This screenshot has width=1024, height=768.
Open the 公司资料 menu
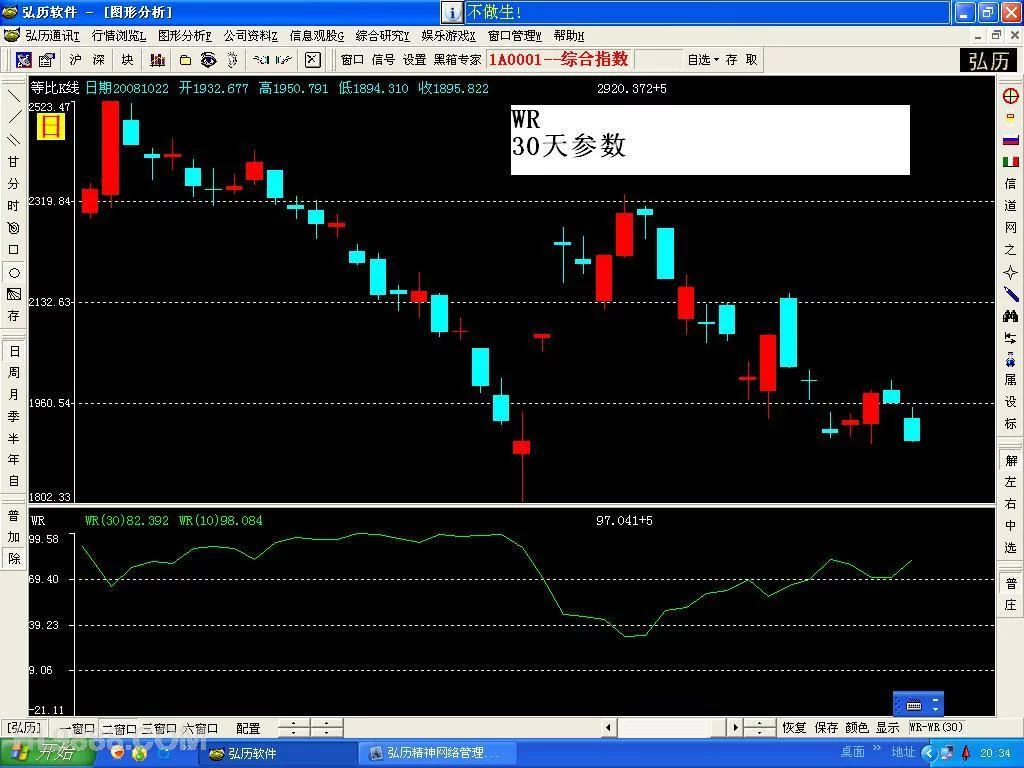click(x=251, y=36)
